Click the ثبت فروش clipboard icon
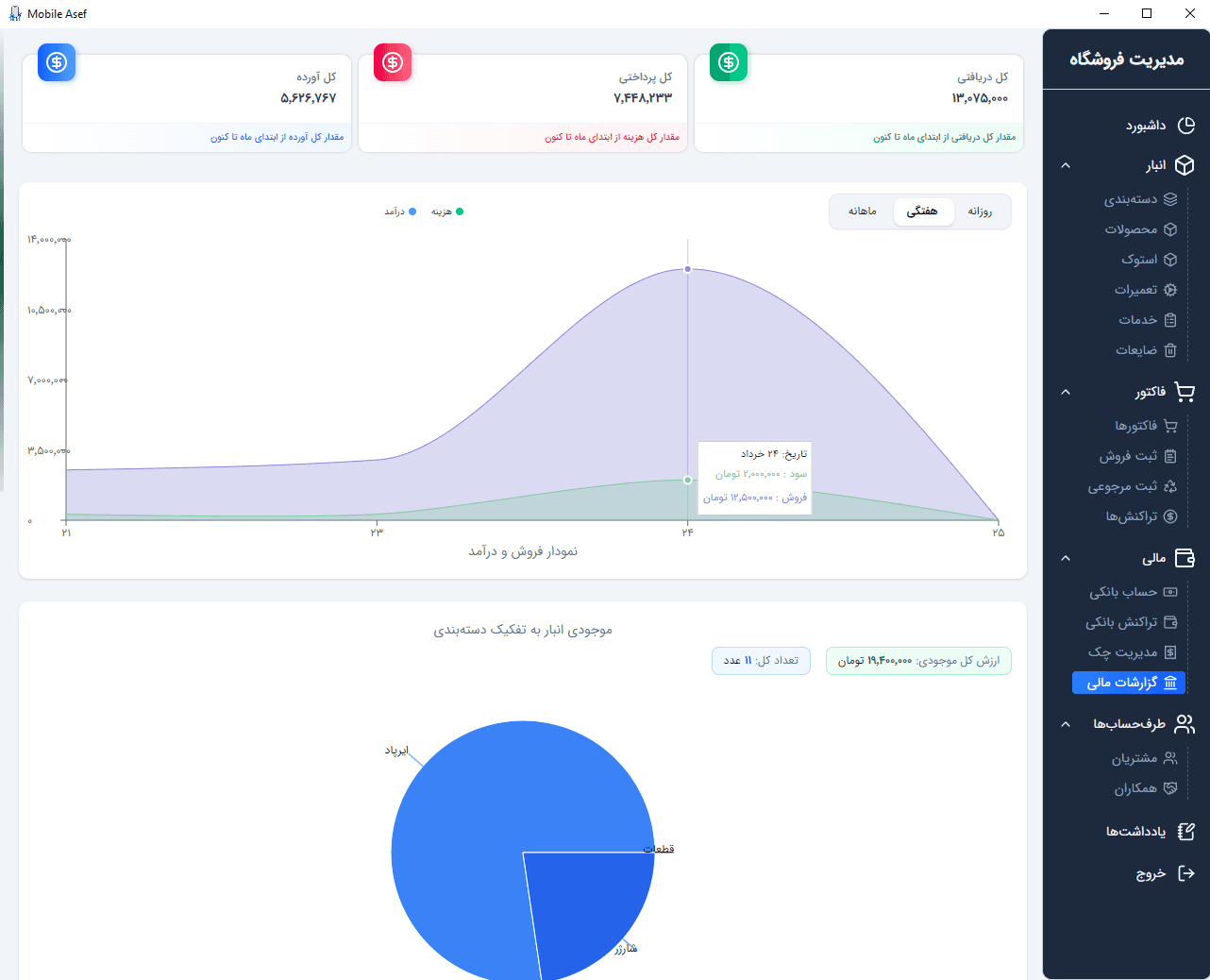1210x980 pixels. [x=1170, y=456]
